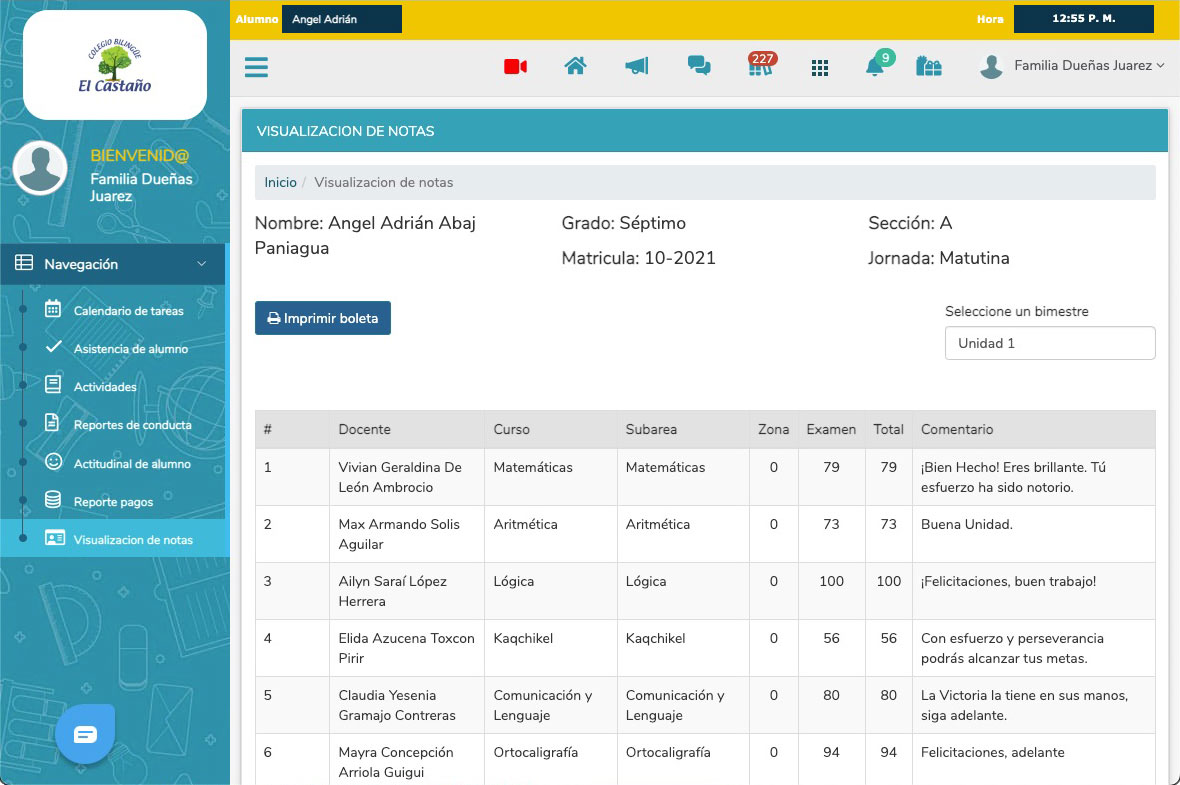
Task: Click teacher Mayra Concepción Arriola Guigui
Action: click(x=396, y=762)
